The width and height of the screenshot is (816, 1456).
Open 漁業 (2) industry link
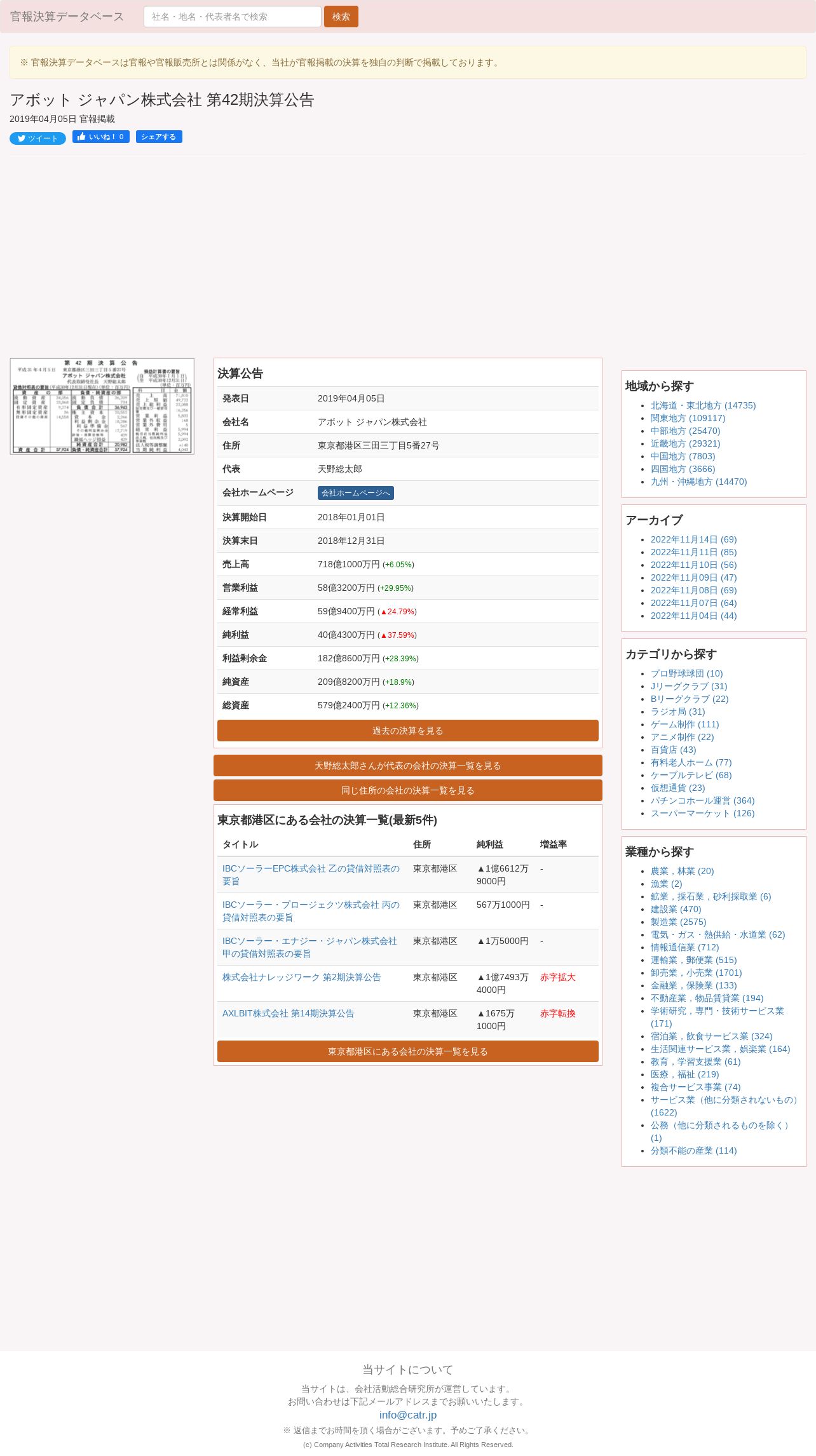(x=666, y=884)
